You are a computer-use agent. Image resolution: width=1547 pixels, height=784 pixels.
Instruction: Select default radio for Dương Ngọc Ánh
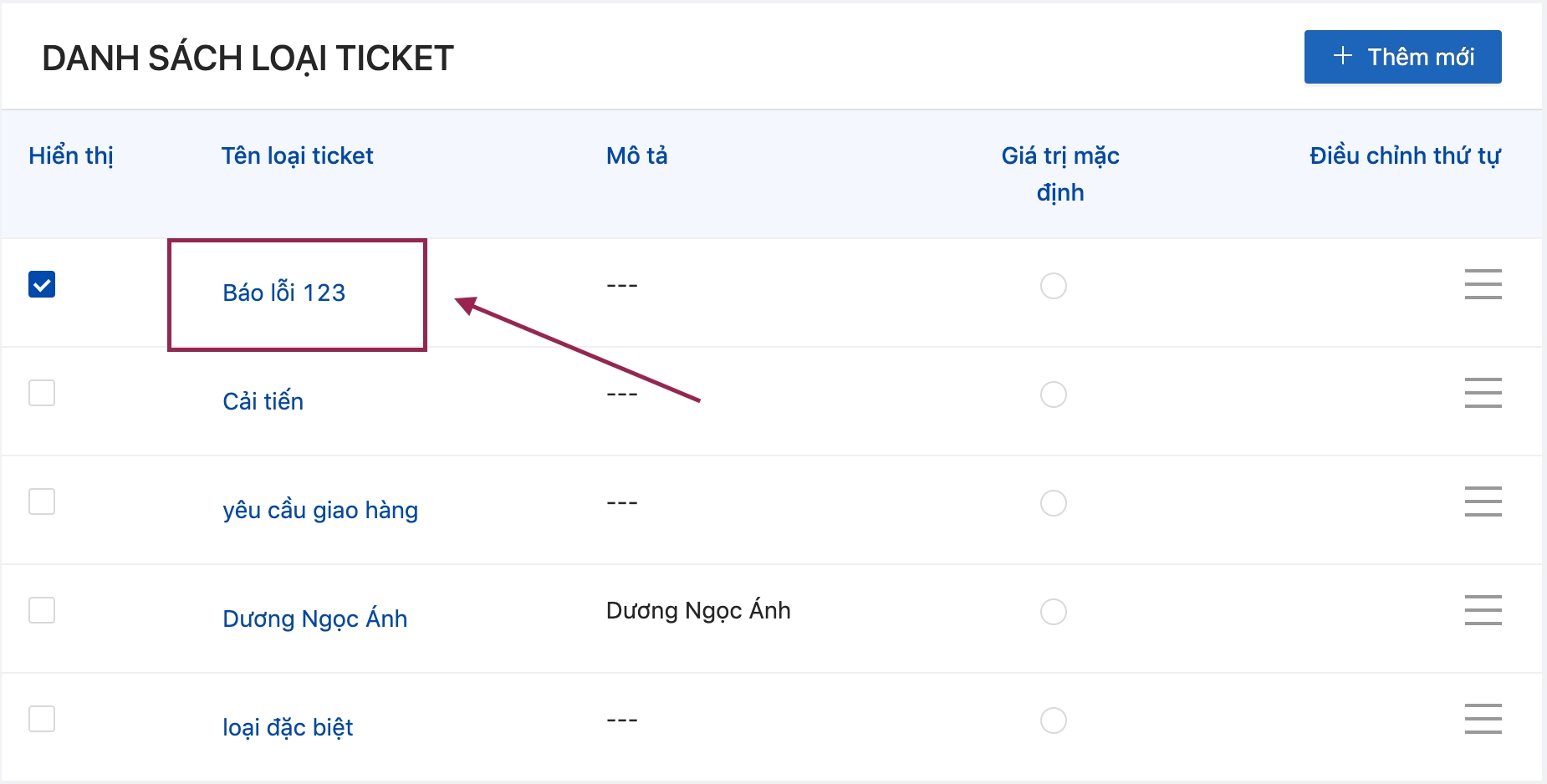pos(1053,612)
